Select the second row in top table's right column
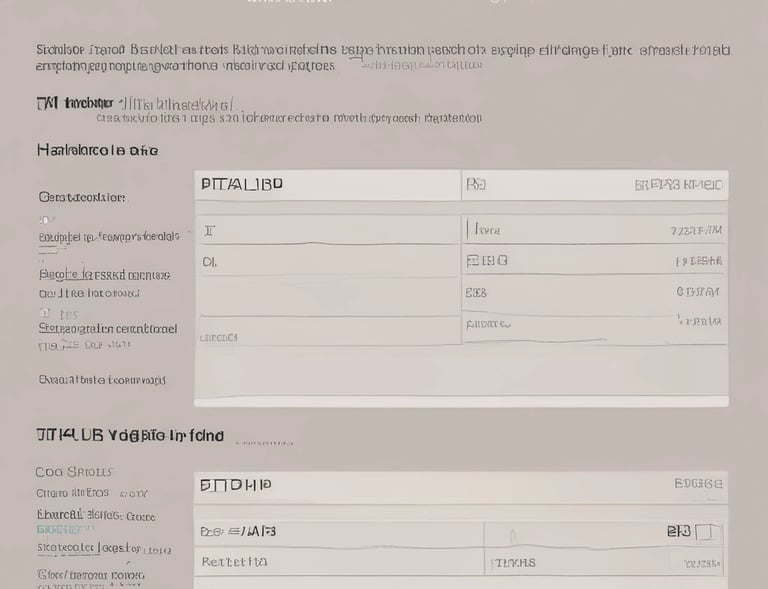 tap(594, 260)
